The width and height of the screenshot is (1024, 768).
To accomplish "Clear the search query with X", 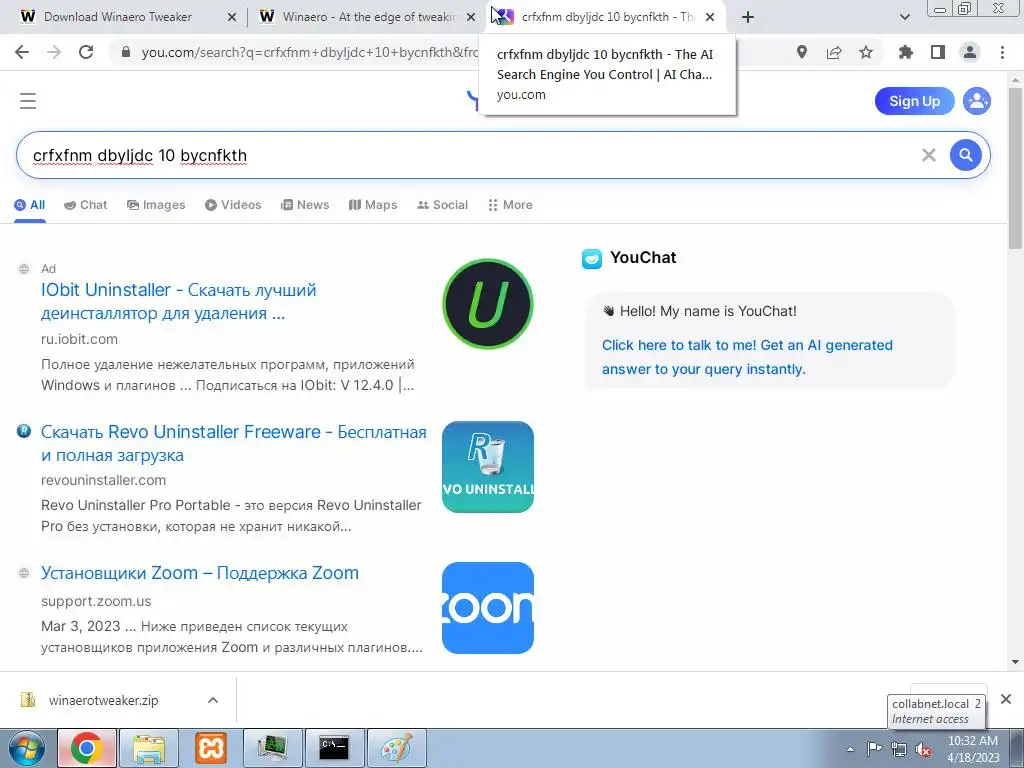I will click(x=929, y=155).
